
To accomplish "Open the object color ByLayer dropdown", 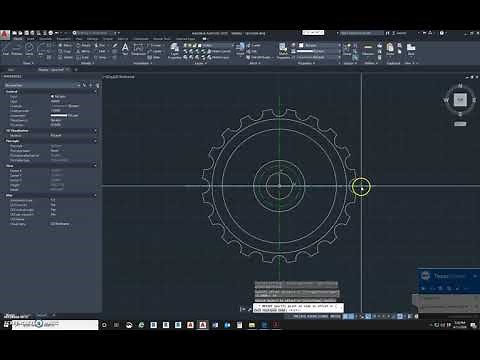I will [x=319, y=45].
